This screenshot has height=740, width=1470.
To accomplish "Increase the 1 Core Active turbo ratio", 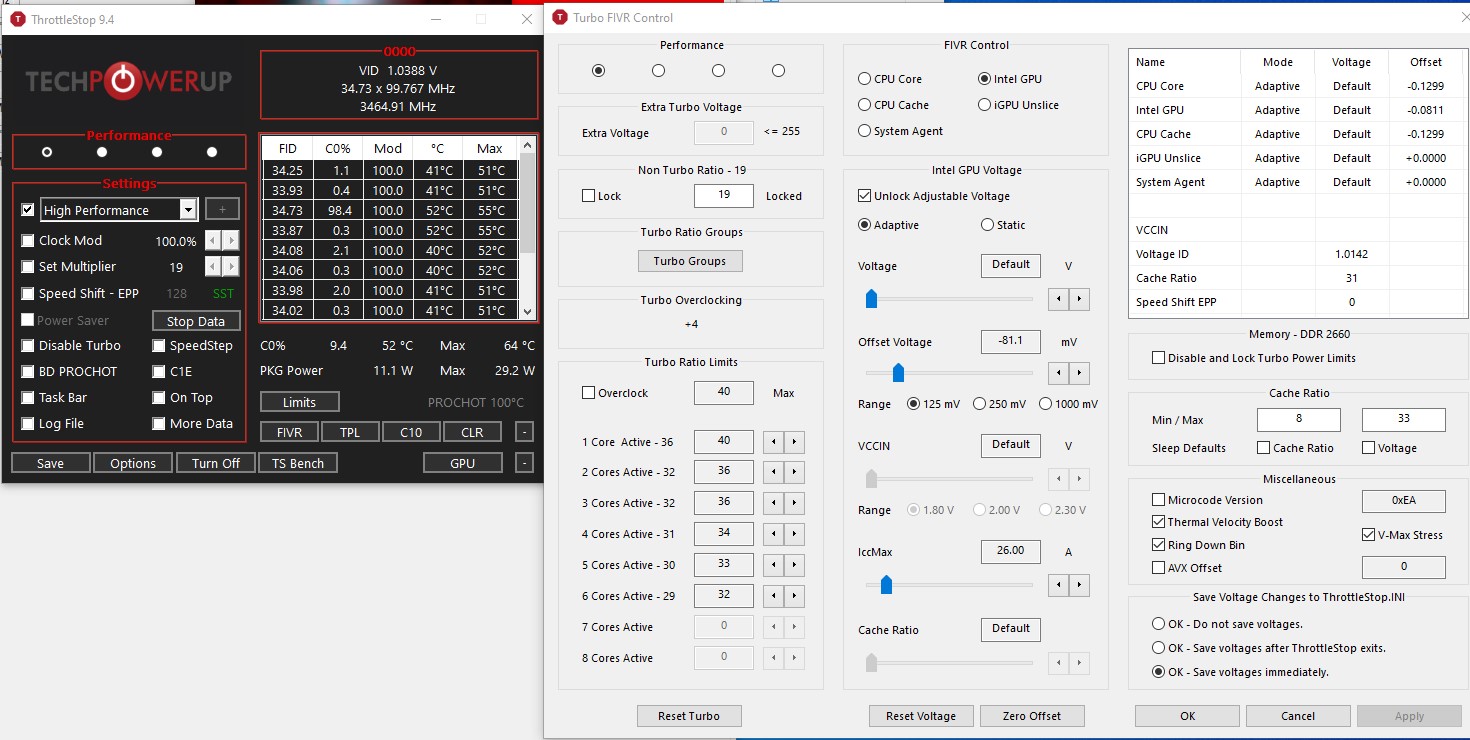I will tap(795, 442).
